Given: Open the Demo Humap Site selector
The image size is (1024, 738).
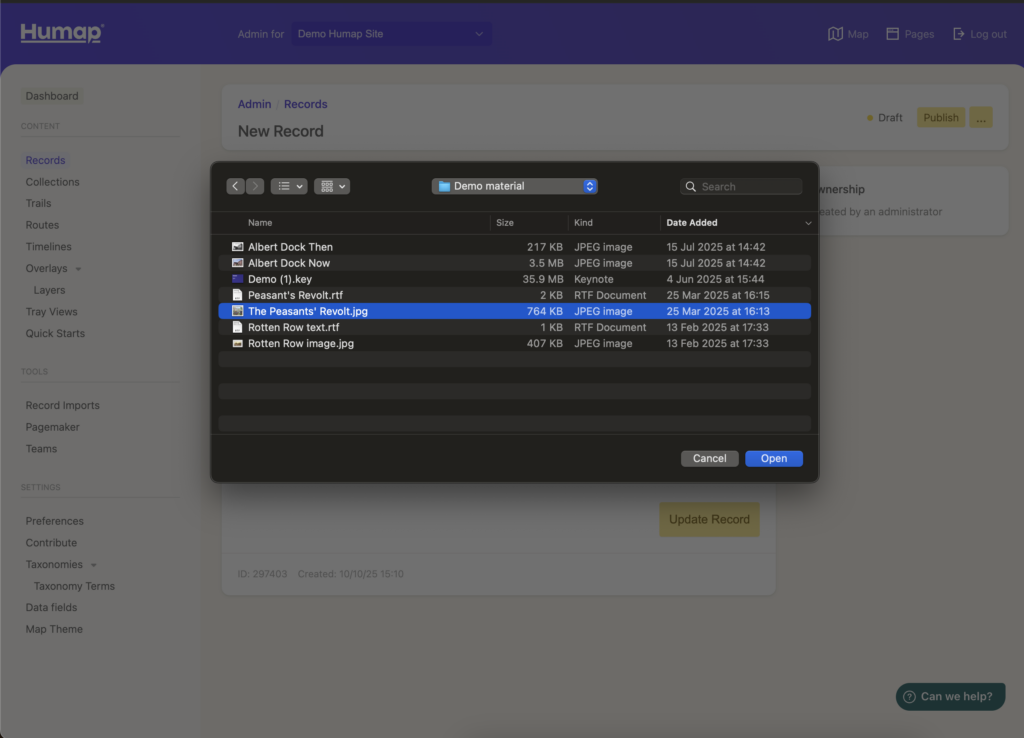Looking at the screenshot, I should point(390,33).
